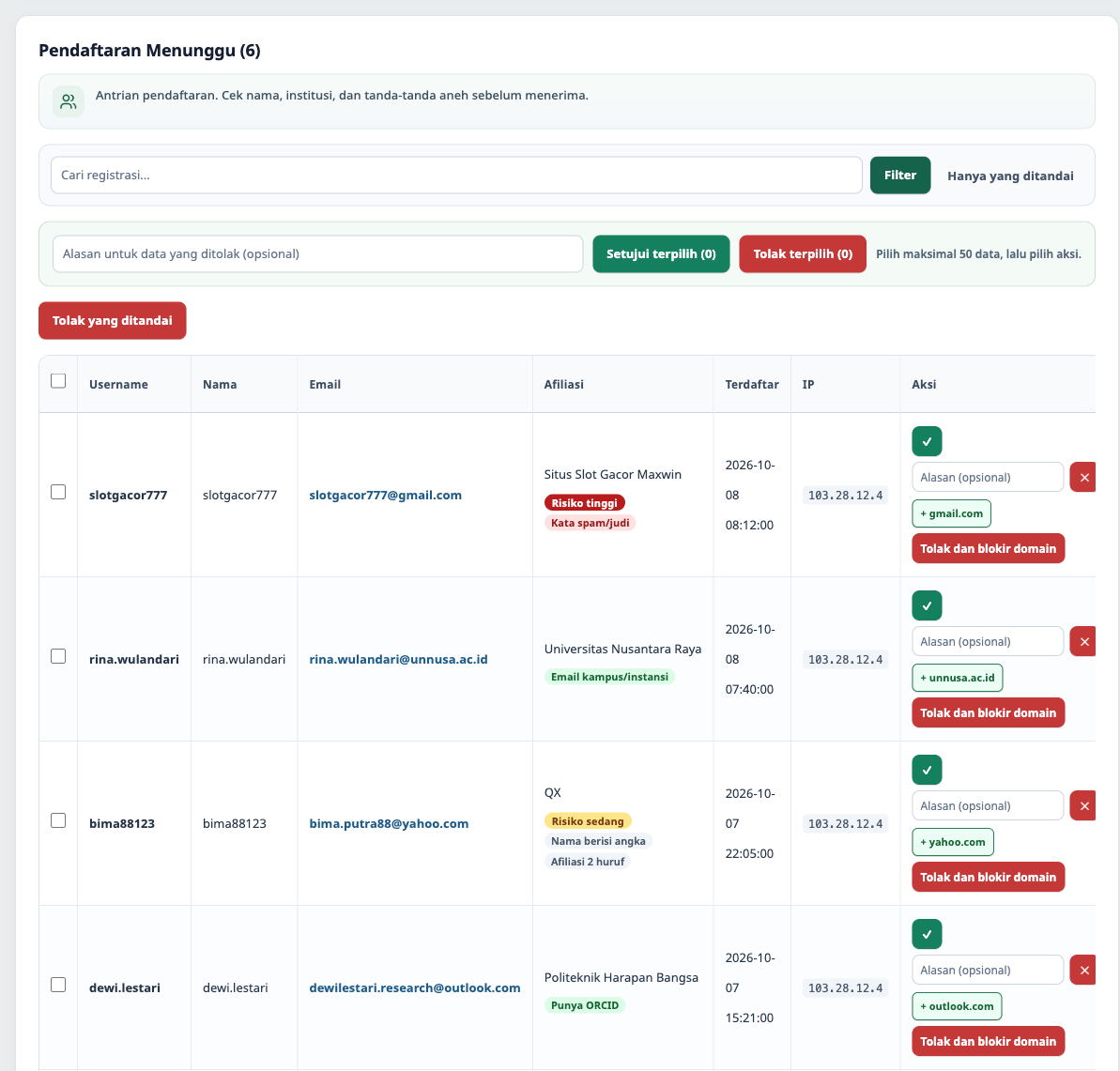Reject bima88123 with the red X
Viewport: 1120px width, 1071px height.
[1082, 805]
